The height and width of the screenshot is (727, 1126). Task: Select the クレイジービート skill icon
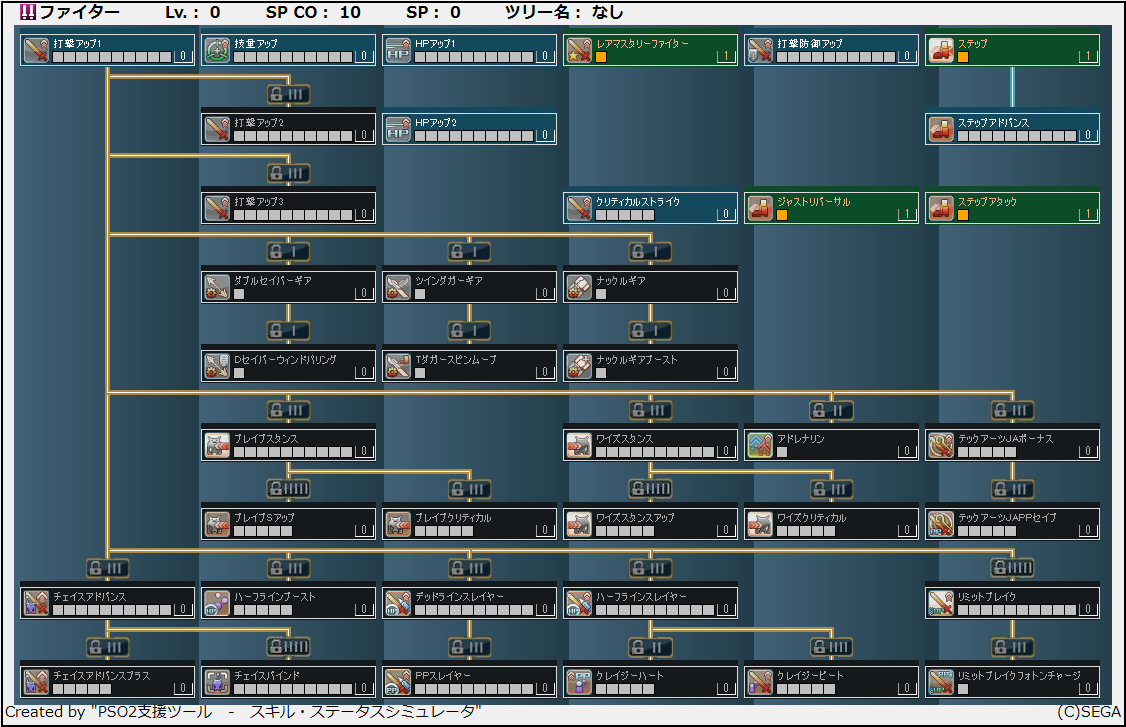coord(760,682)
